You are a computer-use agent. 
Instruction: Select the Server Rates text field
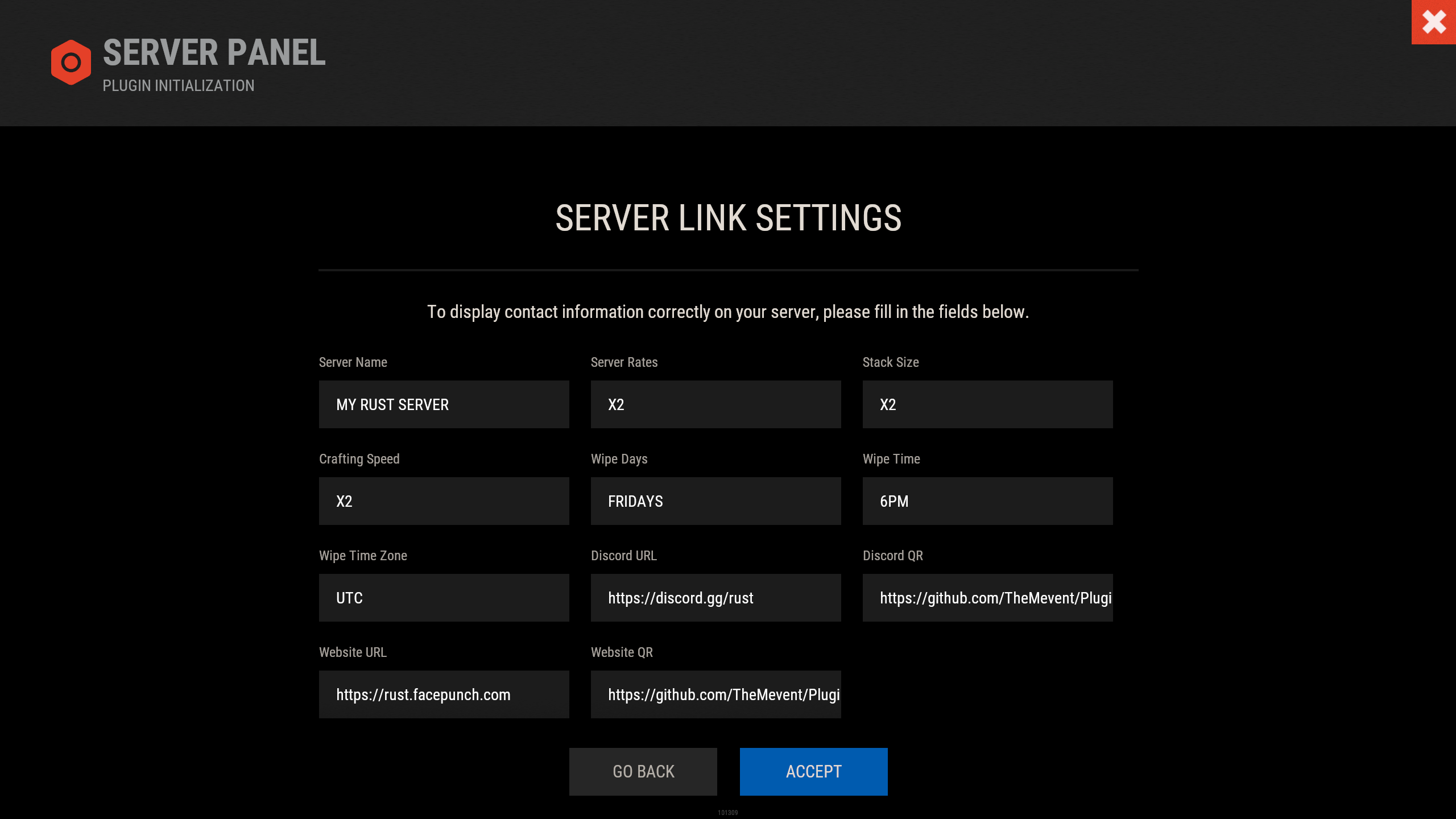tap(715, 404)
